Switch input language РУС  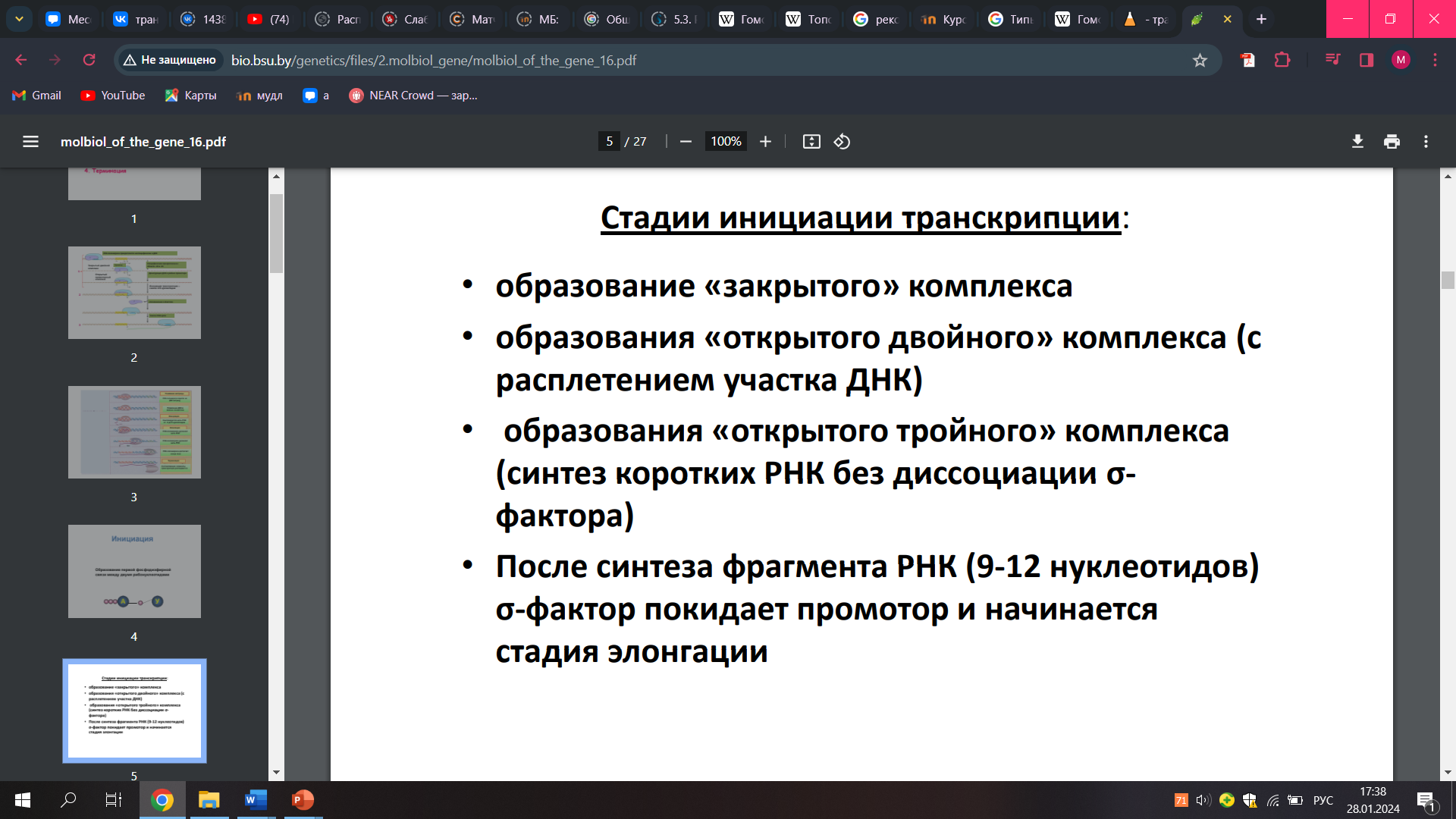click(1323, 800)
